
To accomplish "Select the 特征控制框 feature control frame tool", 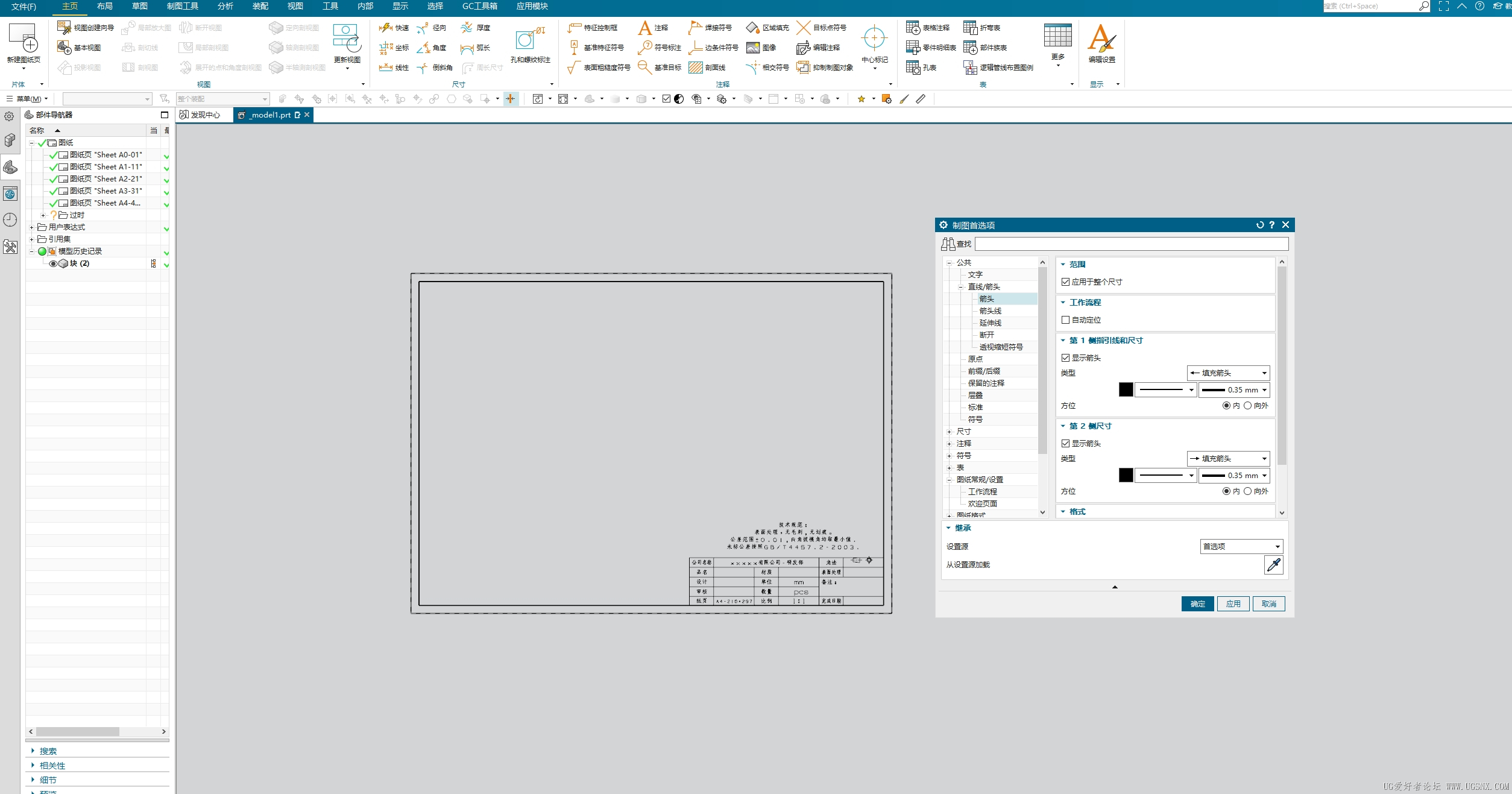I will pyautogui.click(x=593, y=28).
